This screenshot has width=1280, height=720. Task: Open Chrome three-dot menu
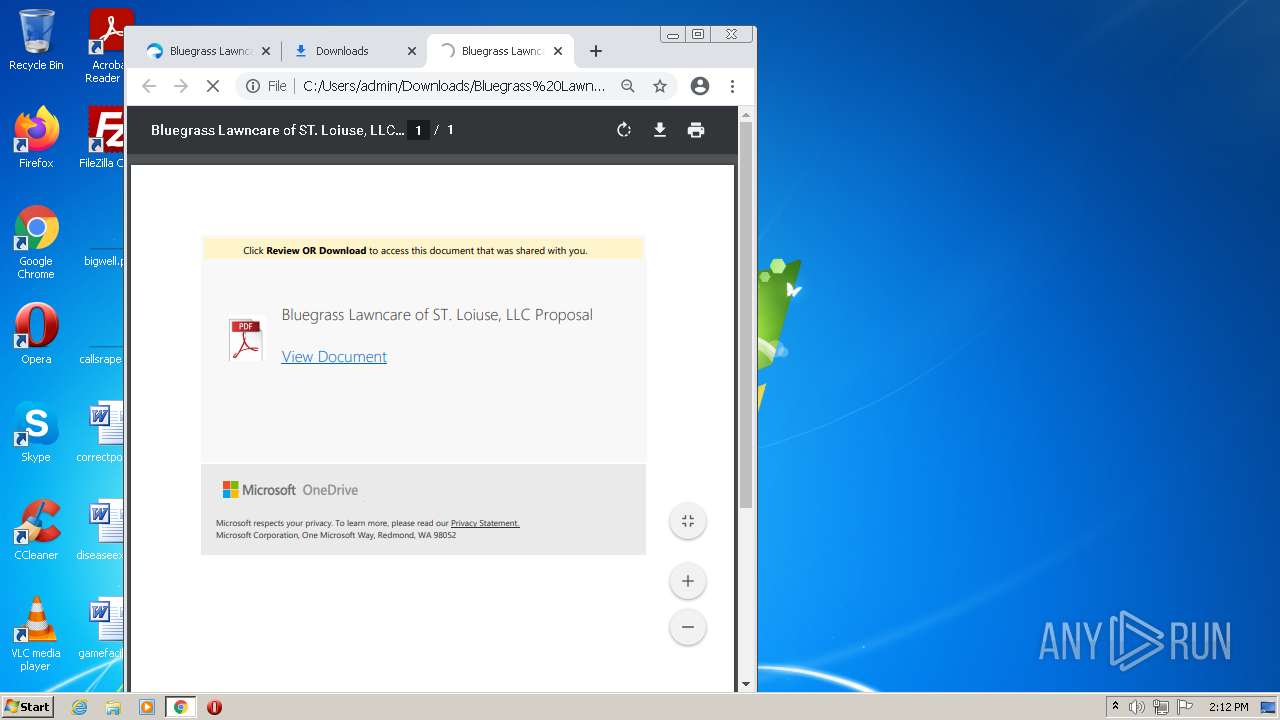pos(732,86)
